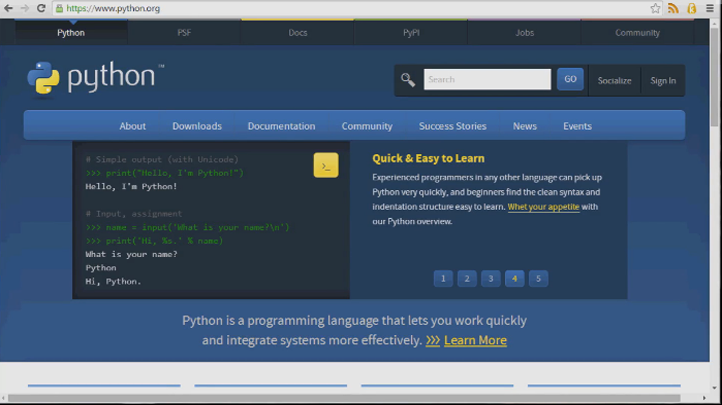Reload the page with the refresh icon
722x405 pixels.
pos(41,8)
